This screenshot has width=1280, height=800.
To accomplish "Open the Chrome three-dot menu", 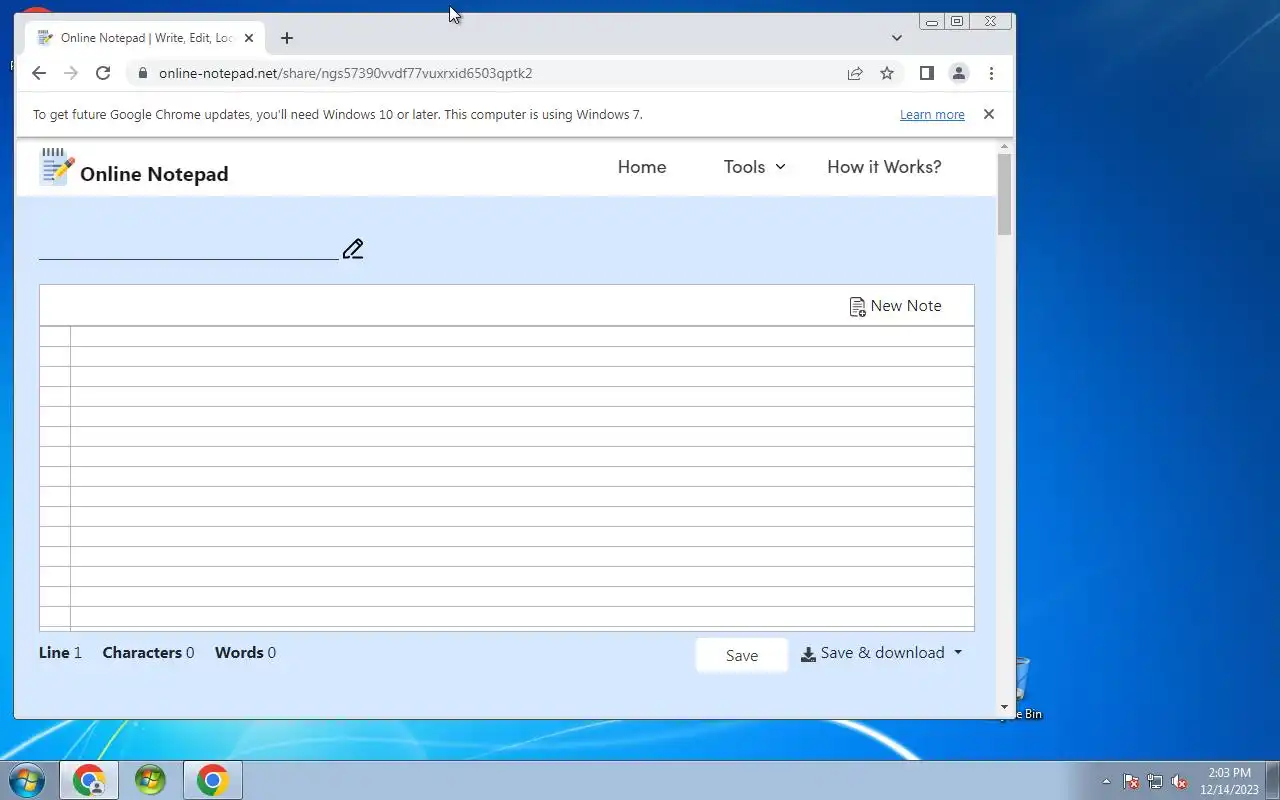I will 991,73.
